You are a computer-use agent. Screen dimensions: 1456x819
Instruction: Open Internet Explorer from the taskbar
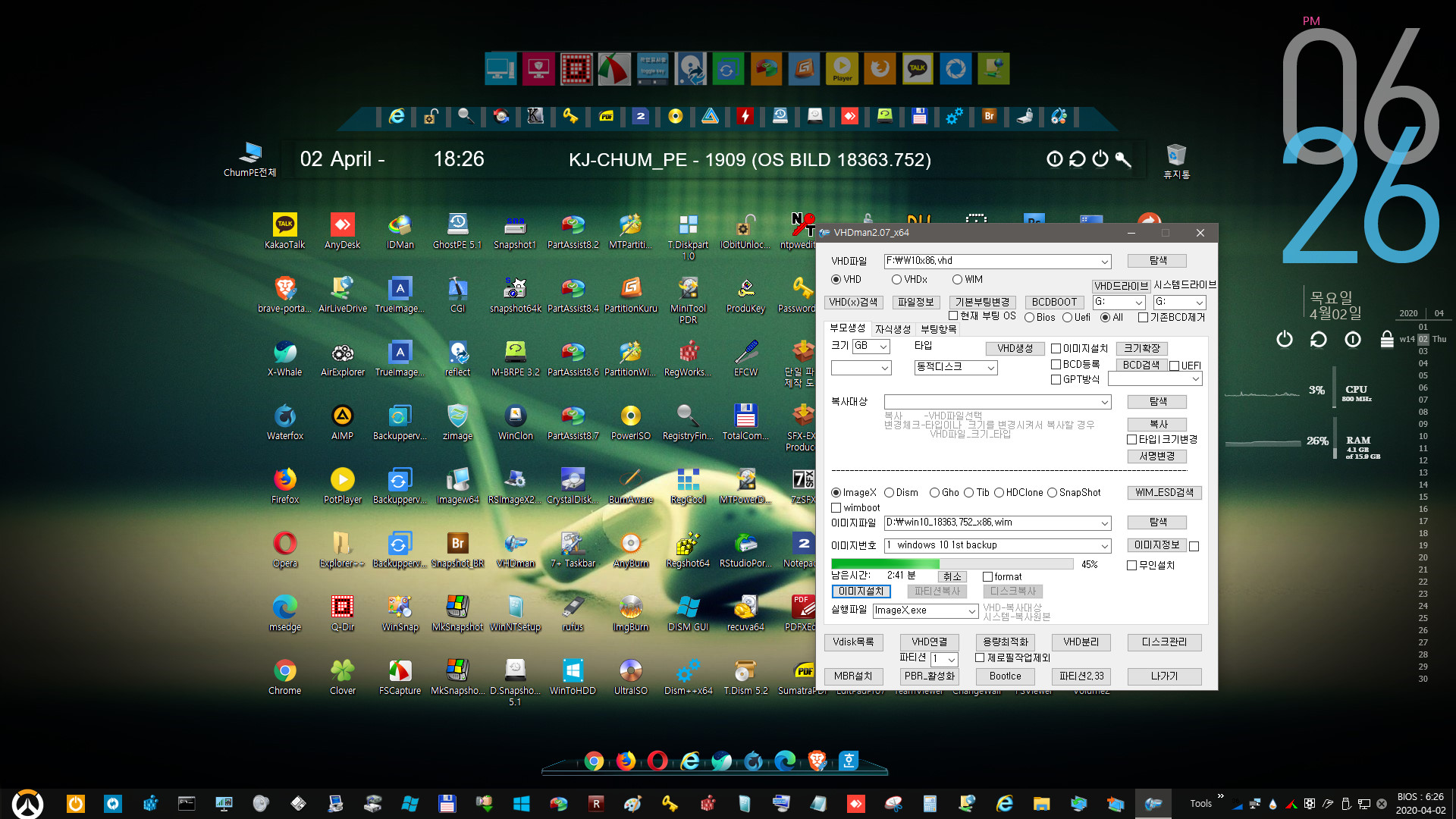point(1004,803)
